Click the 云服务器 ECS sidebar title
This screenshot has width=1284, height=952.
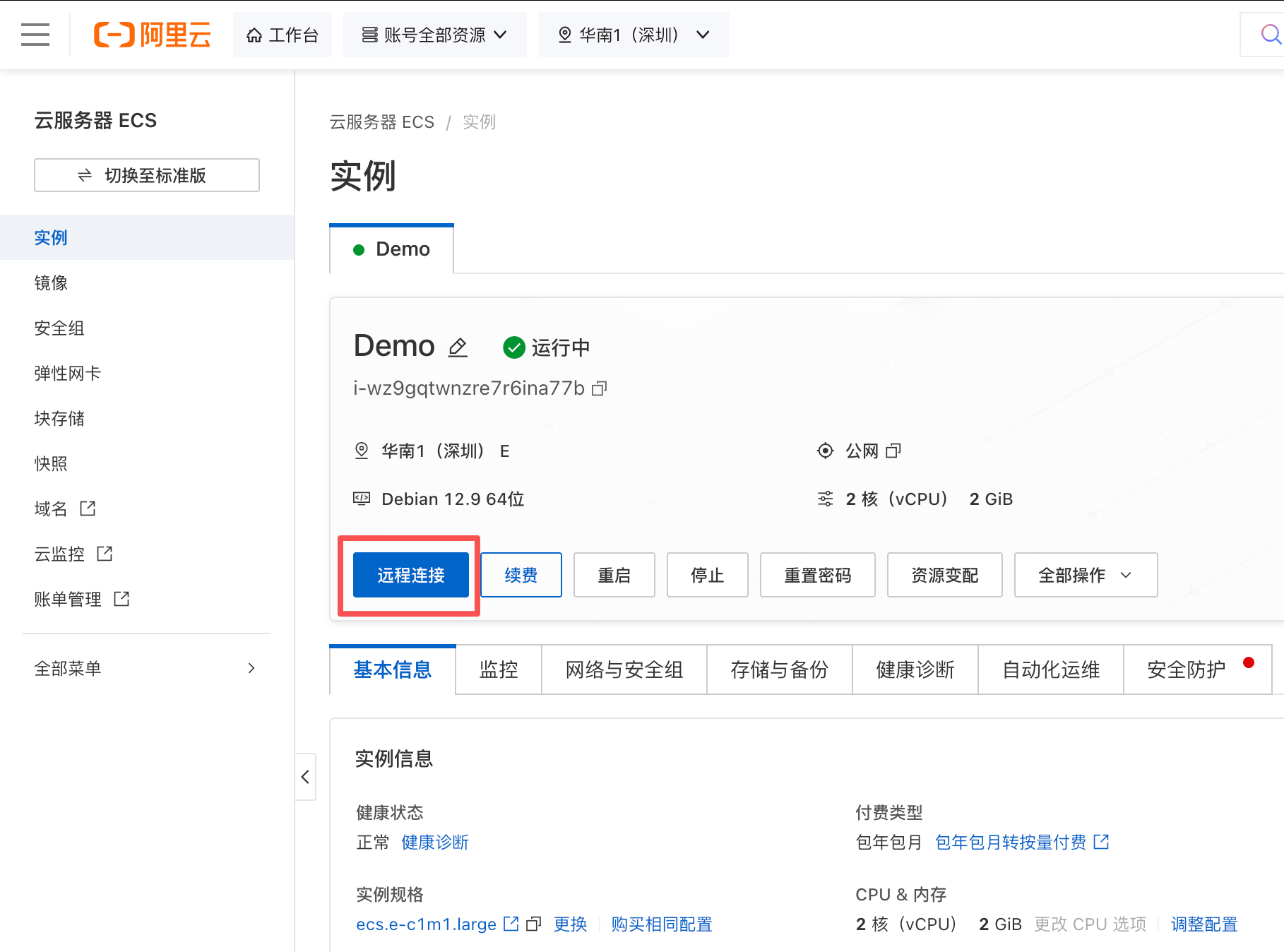[x=95, y=120]
